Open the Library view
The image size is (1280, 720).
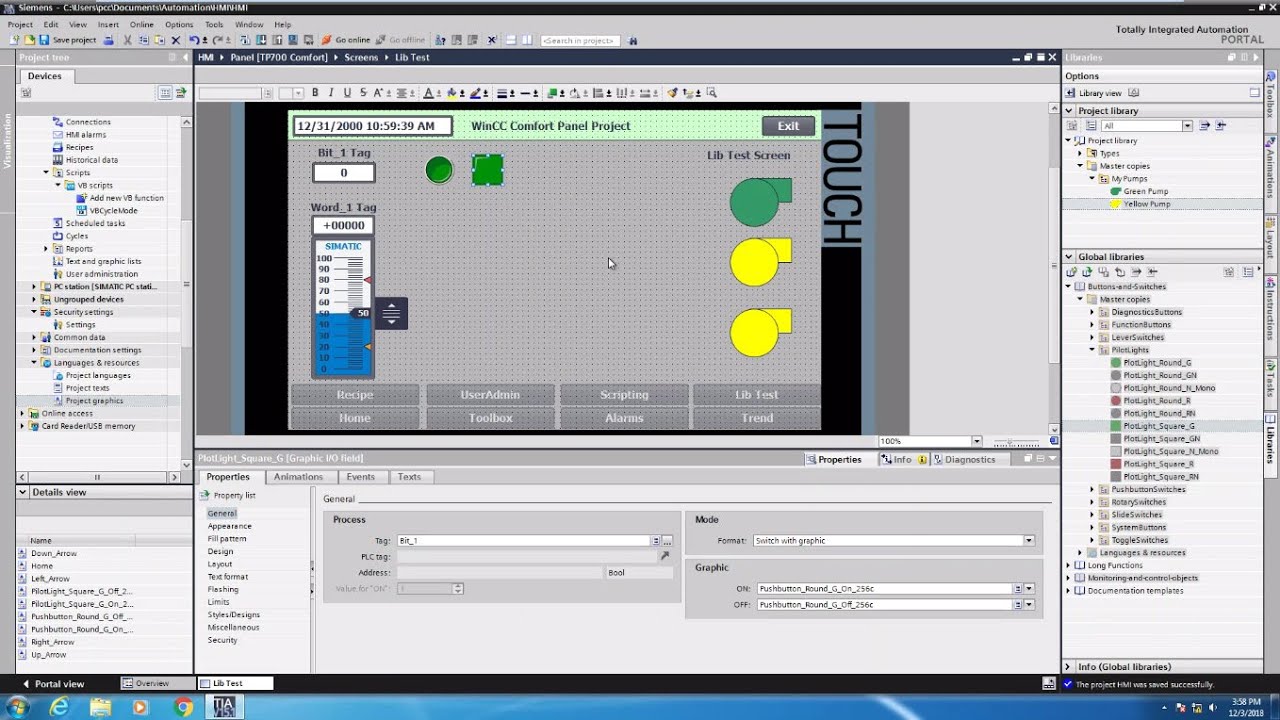(x=1094, y=93)
